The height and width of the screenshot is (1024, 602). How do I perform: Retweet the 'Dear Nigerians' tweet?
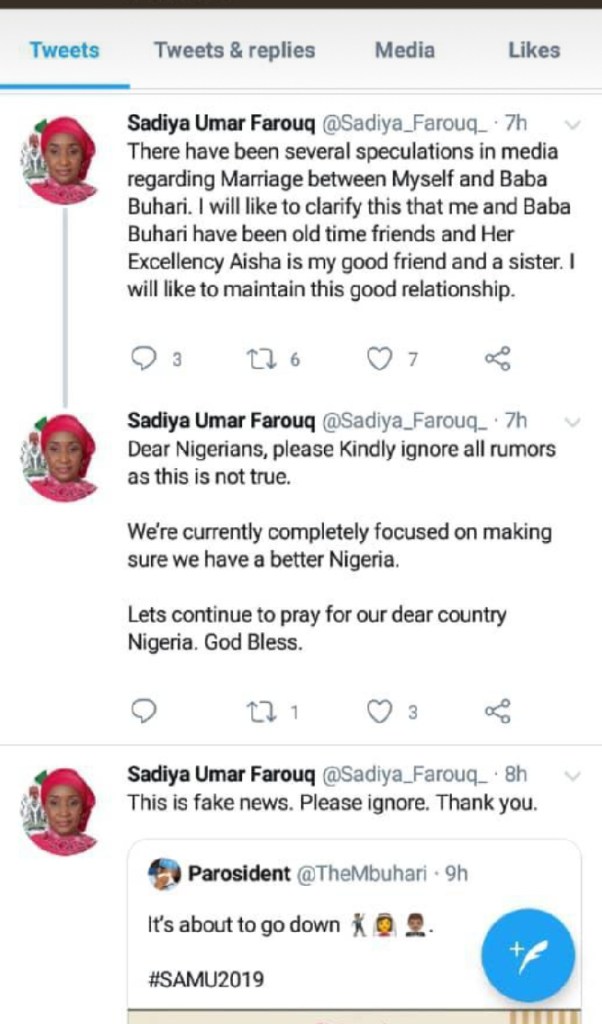pyautogui.click(x=260, y=711)
